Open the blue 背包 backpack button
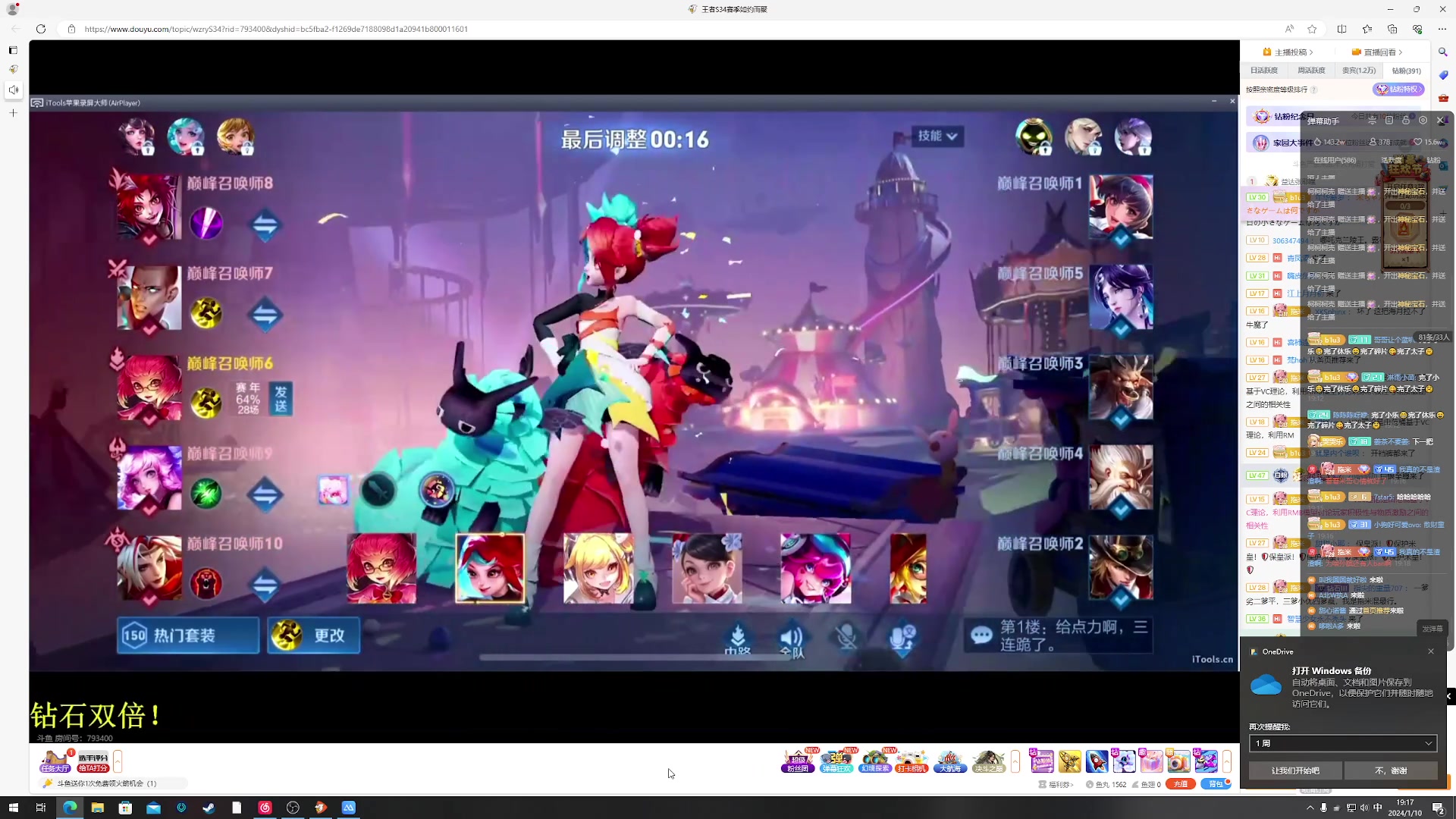 [1216, 784]
